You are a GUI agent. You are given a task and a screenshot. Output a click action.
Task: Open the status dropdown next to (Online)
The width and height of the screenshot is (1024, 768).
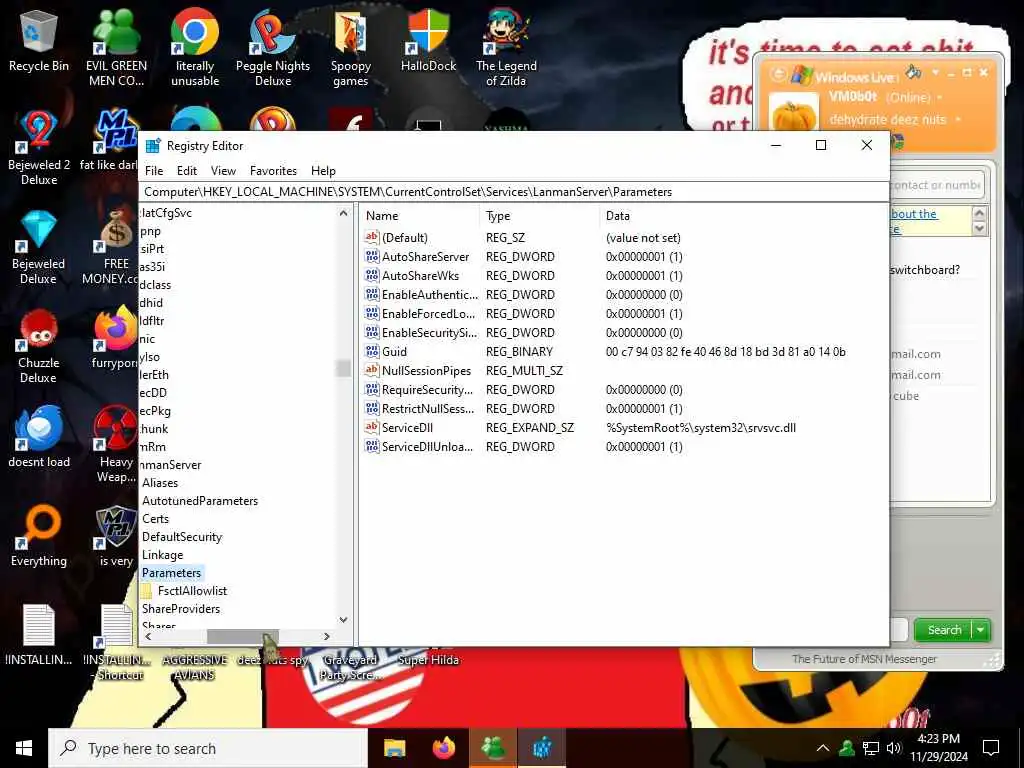coord(940,98)
